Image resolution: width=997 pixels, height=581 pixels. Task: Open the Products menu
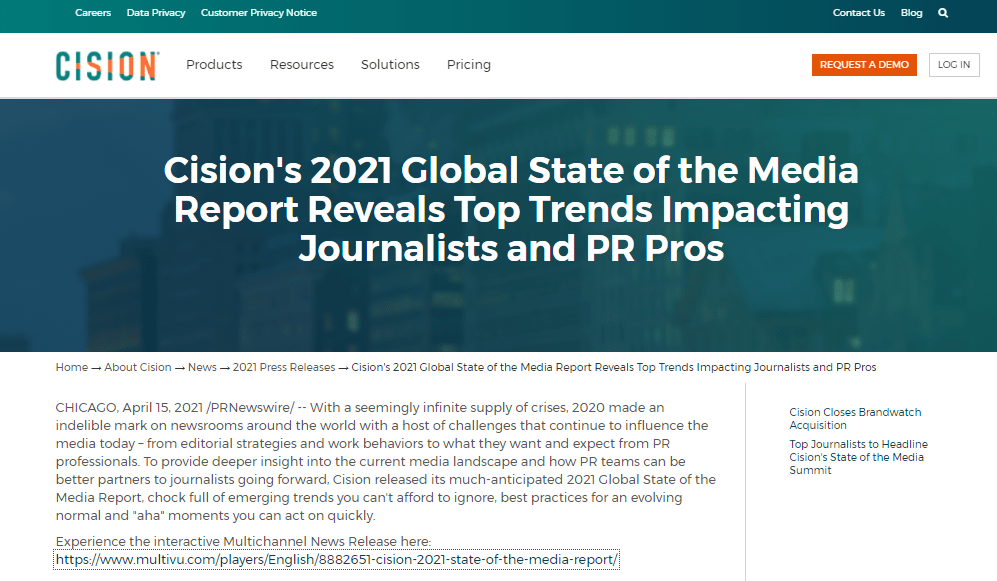click(214, 65)
